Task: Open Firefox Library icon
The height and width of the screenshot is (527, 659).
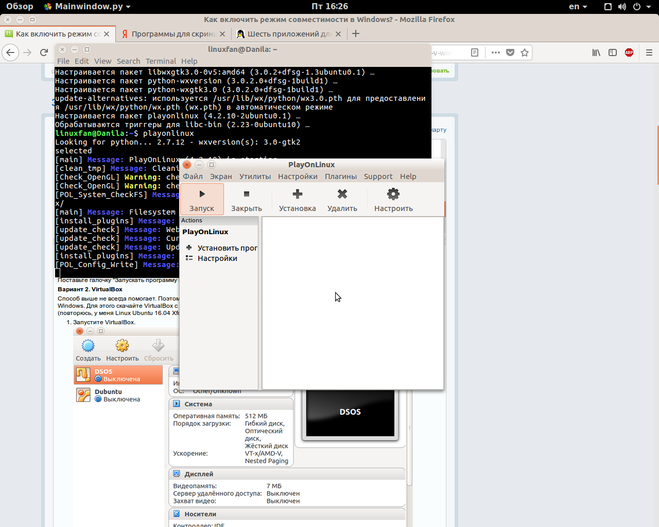Action: click(x=596, y=53)
